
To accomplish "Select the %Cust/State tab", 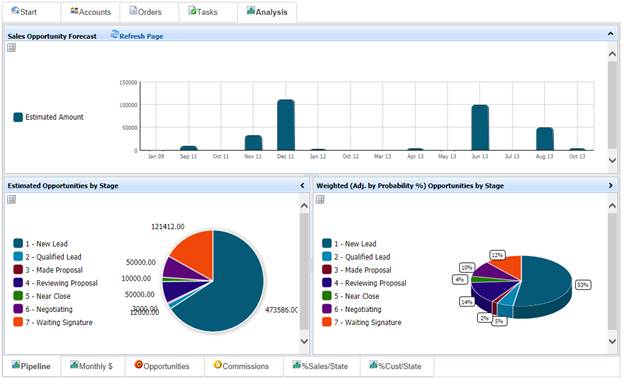I will tap(397, 366).
